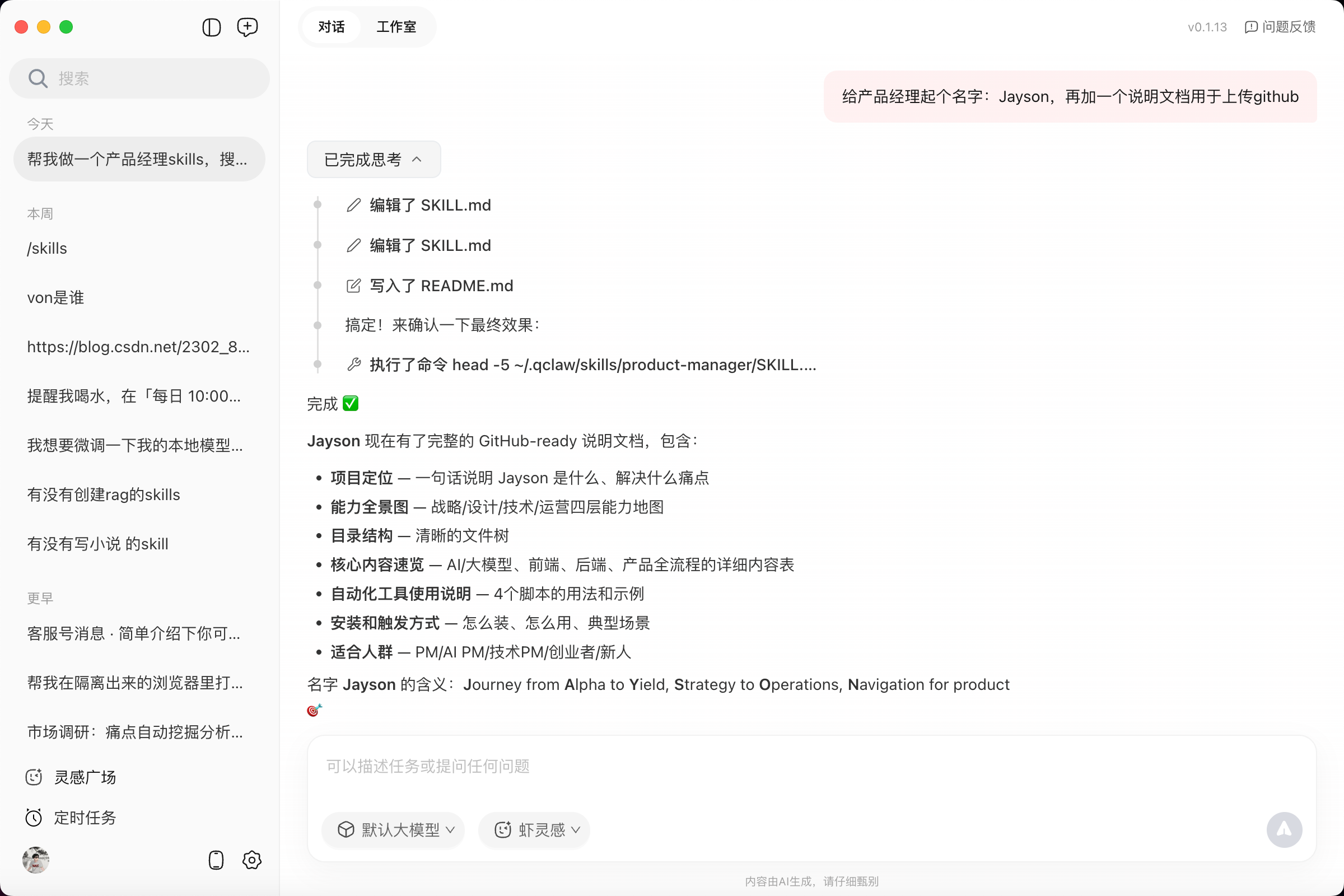Image resolution: width=1344 pixels, height=896 pixels.
Task: Click the user avatar thumbnail
Action: 35,860
